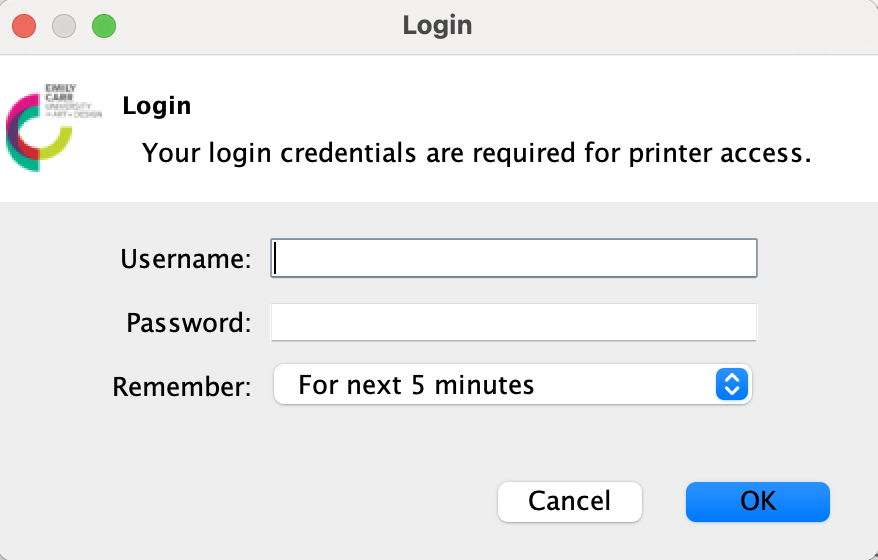Viewport: 878px width, 560px height.
Task: Click the gray minimize window button
Action: (64, 26)
